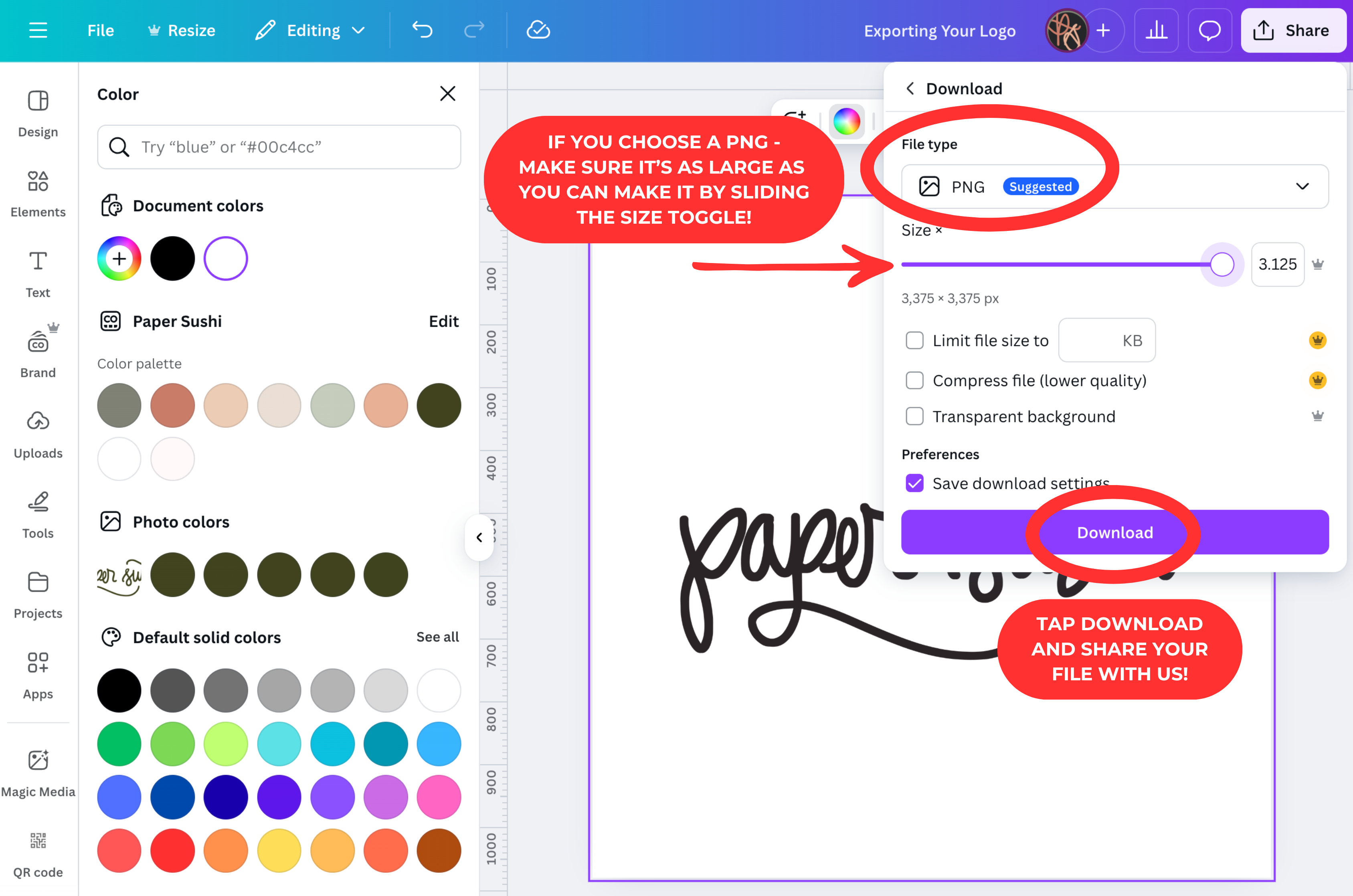Check Compress file (lower quality)

pos(914,380)
